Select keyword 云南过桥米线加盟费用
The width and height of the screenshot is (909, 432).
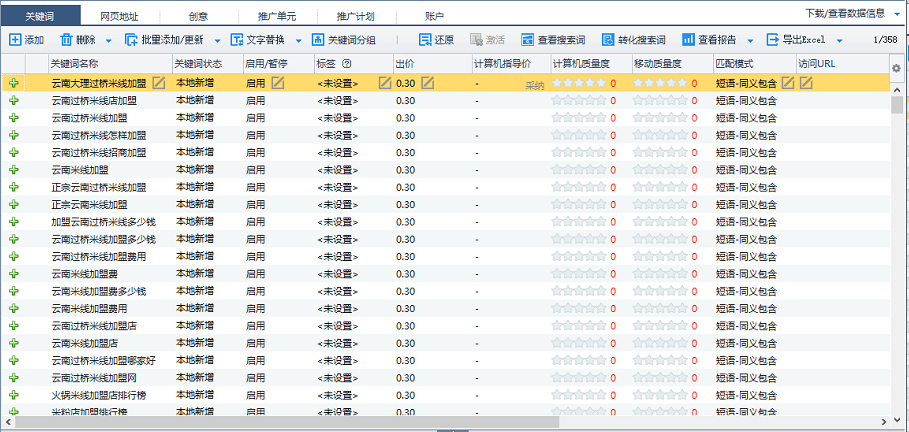click(99, 256)
